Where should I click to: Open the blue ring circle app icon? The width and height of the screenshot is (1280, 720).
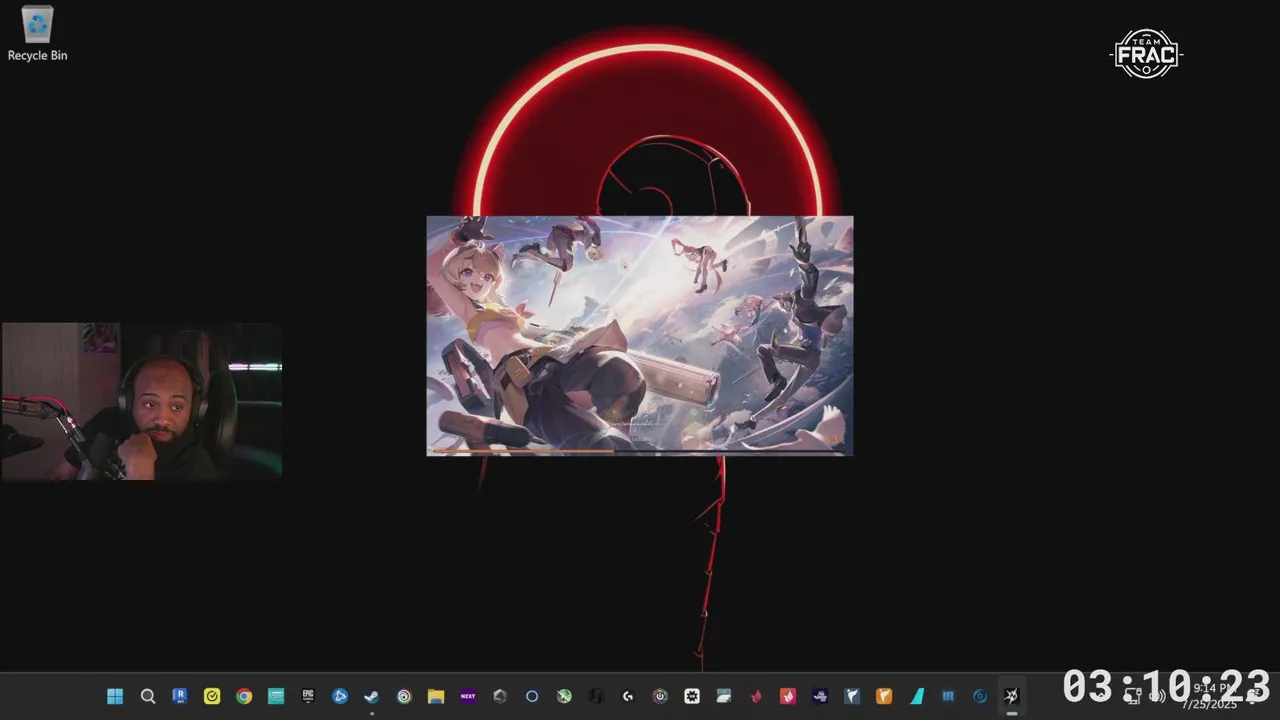532,696
